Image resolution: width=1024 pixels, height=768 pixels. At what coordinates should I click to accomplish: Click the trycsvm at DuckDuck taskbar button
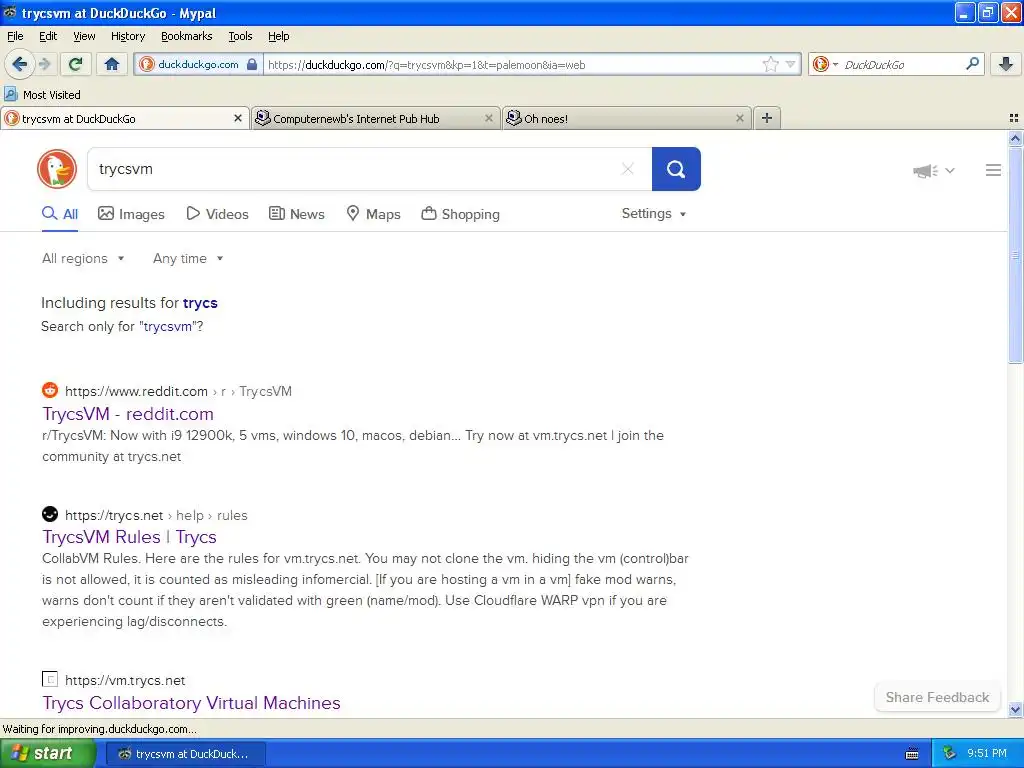(185, 754)
